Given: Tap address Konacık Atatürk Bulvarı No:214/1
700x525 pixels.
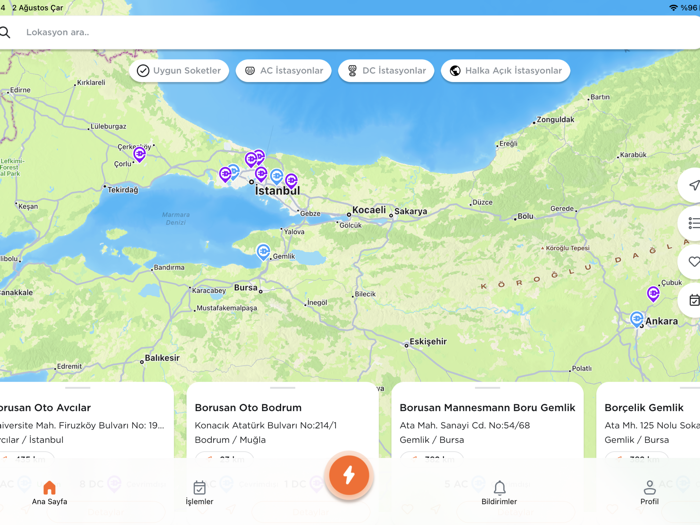Looking at the screenshot, I should point(266,425).
